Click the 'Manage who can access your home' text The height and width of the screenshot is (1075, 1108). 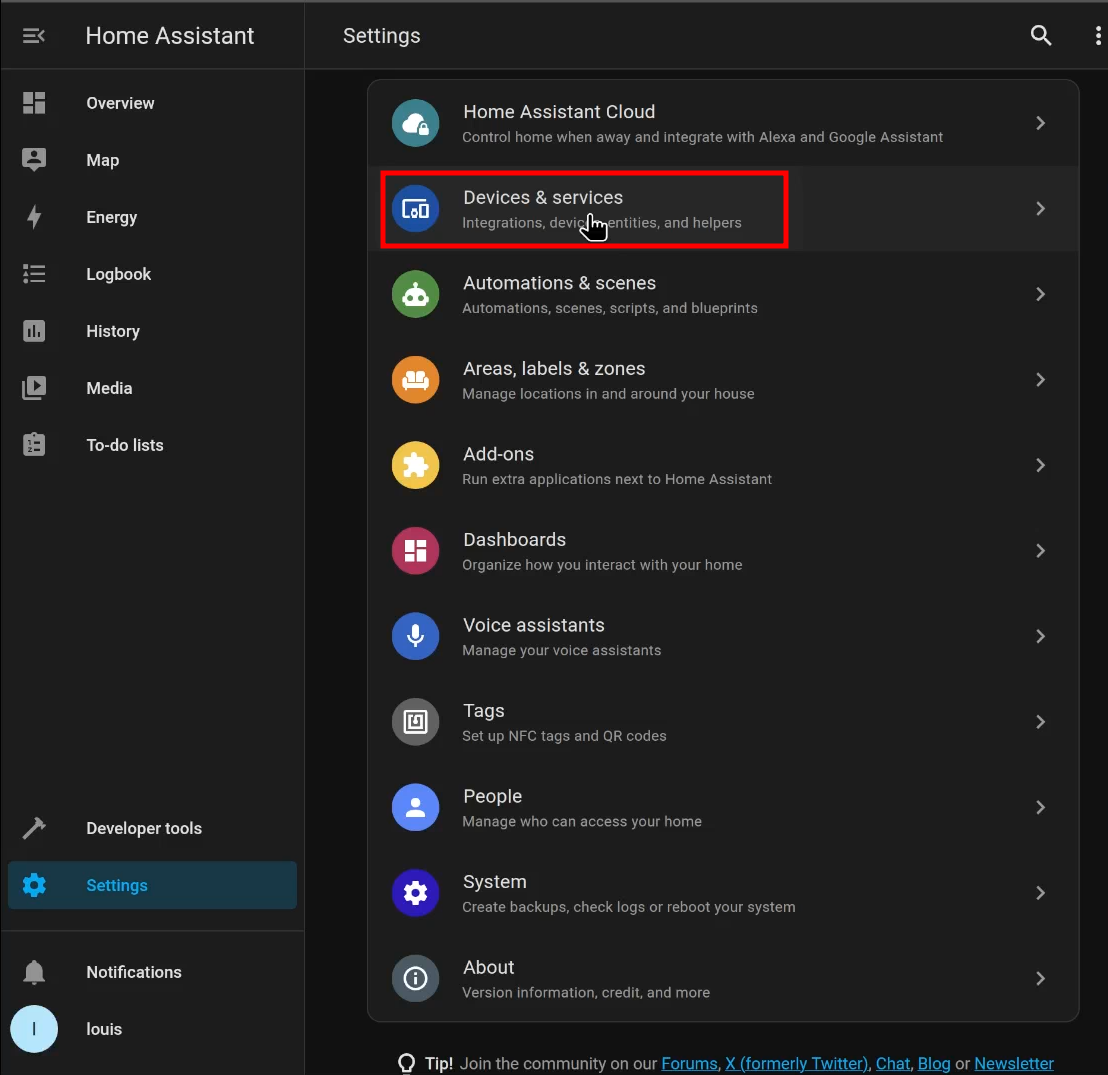pos(582,821)
